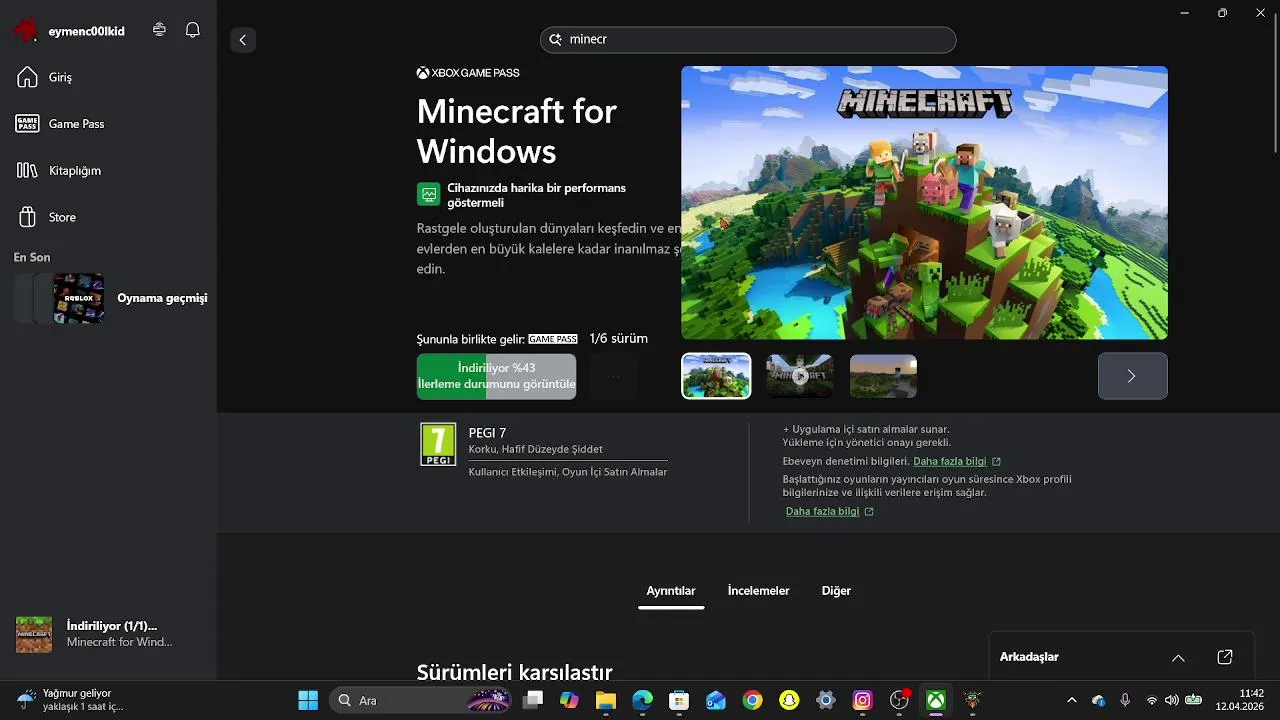Open Microsoft Store from taskbar
The image size is (1280, 720).
point(679,700)
